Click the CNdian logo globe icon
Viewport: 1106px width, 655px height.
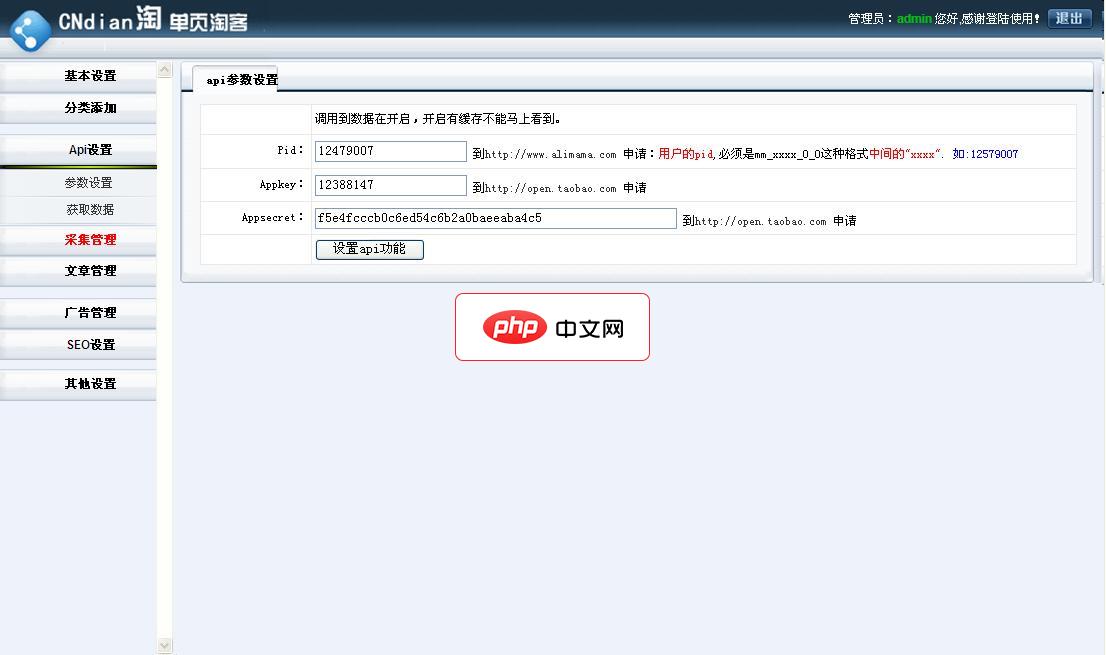pyautogui.click(x=30, y=29)
